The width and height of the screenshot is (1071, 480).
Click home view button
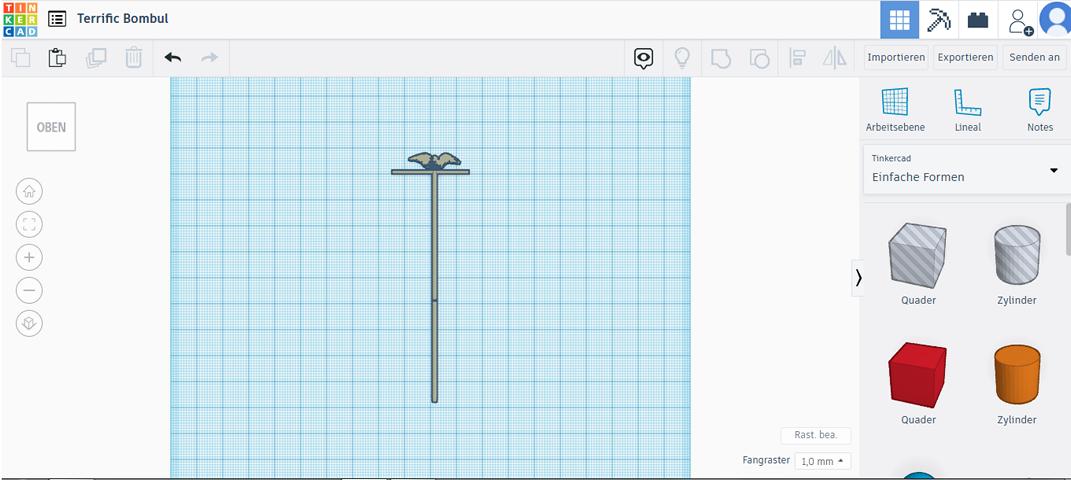coord(30,191)
